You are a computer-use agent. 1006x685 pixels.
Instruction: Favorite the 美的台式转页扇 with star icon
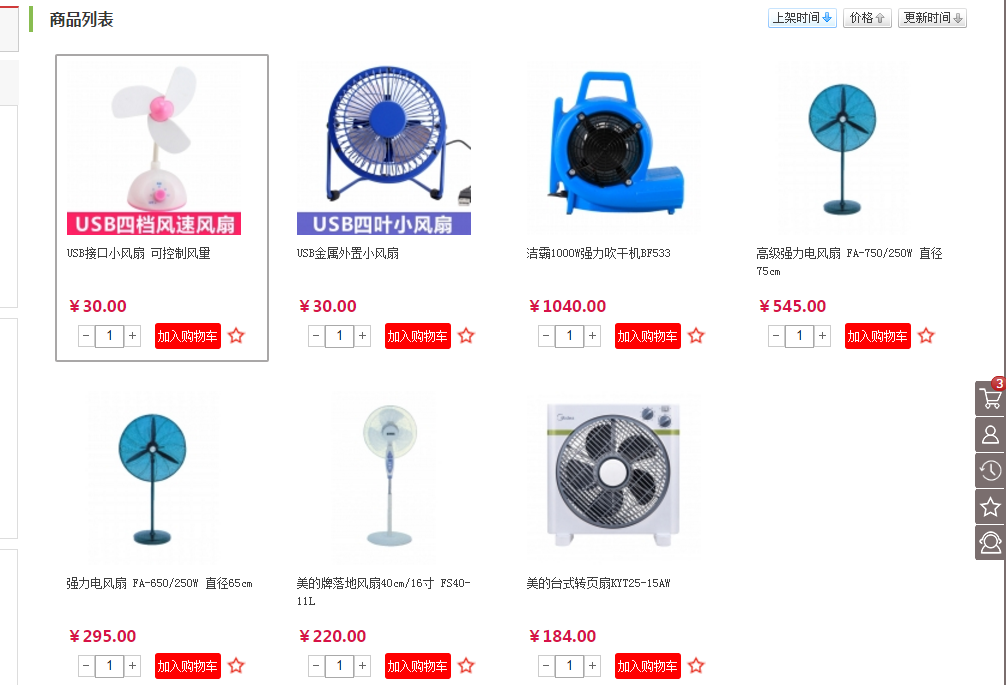[x=696, y=666]
